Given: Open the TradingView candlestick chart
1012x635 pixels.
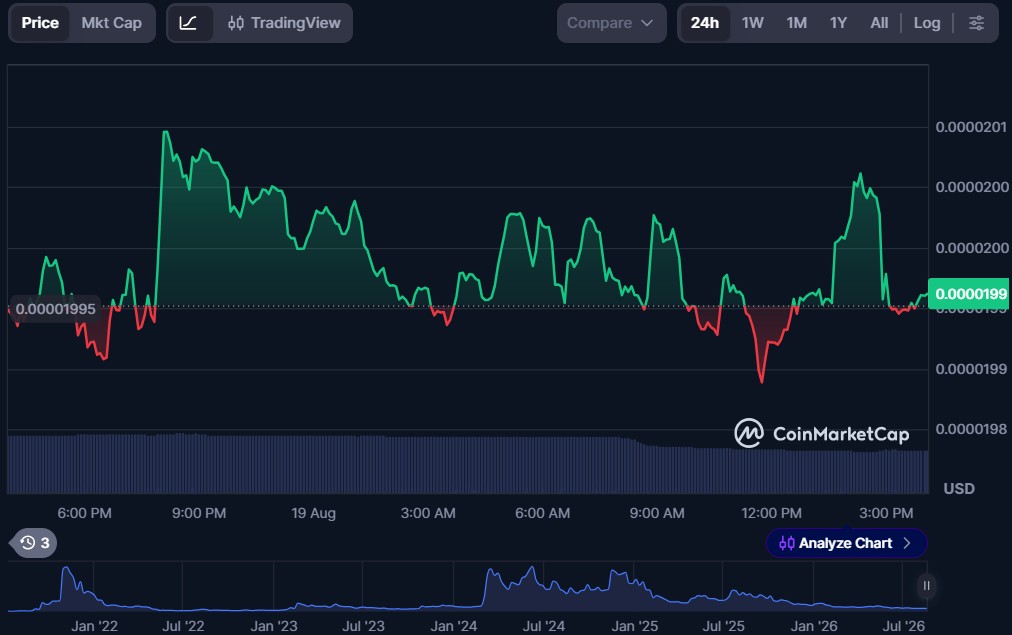Looking at the screenshot, I should (284, 23).
